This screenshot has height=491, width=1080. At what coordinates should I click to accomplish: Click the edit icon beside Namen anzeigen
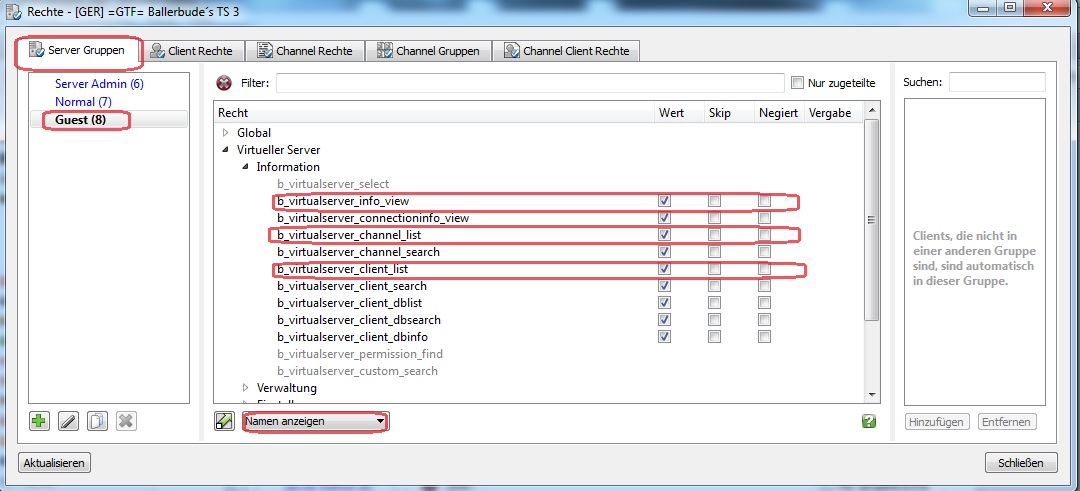pos(225,421)
